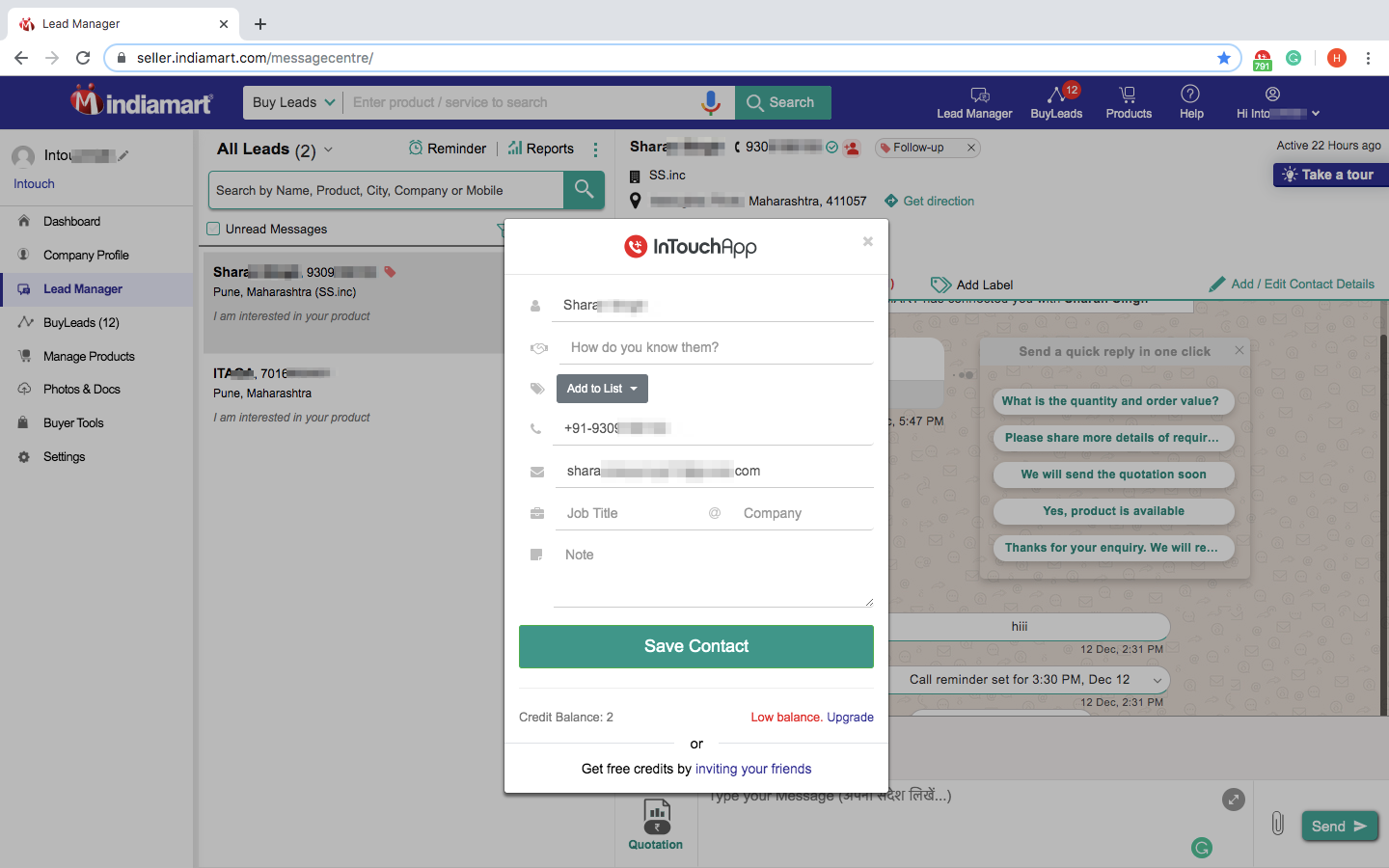Viewport: 1389px width, 868px height.
Task: Click the edit pencil beside profile name
Action: click(123, 155)
